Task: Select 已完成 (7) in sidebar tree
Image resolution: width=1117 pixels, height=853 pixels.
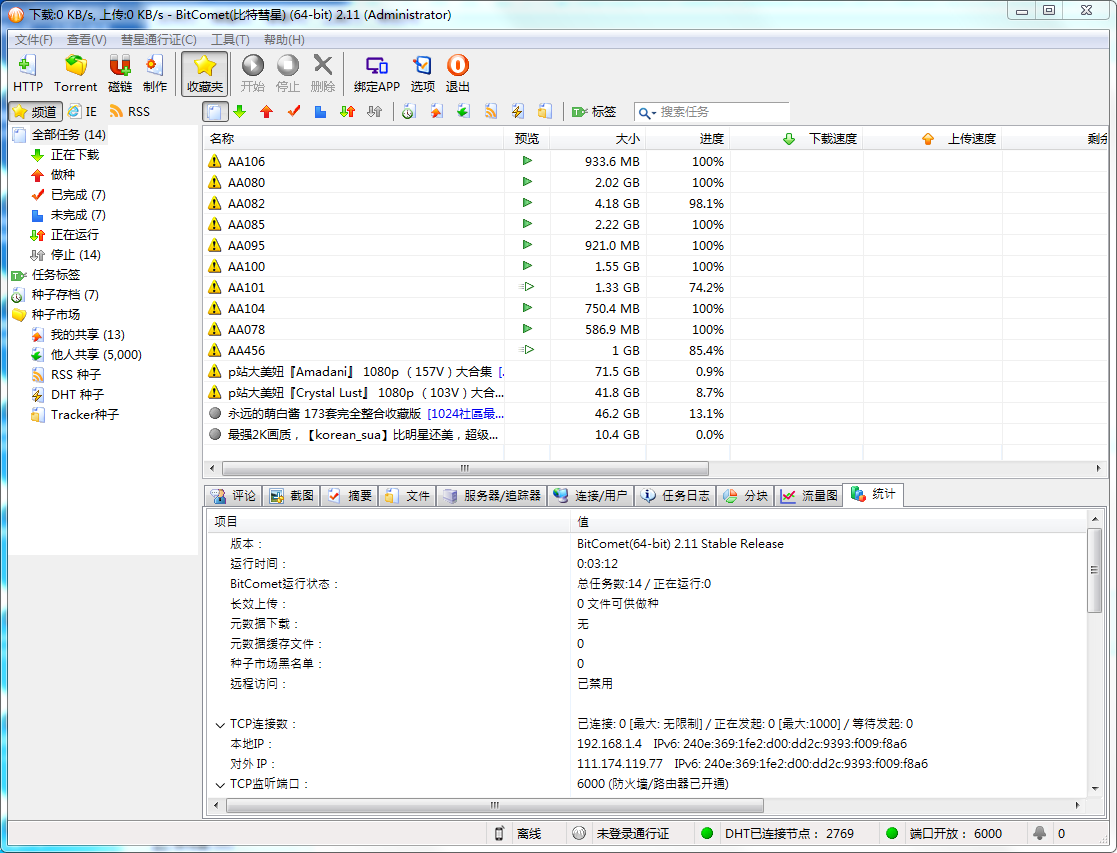Action: tap(78, 195)
